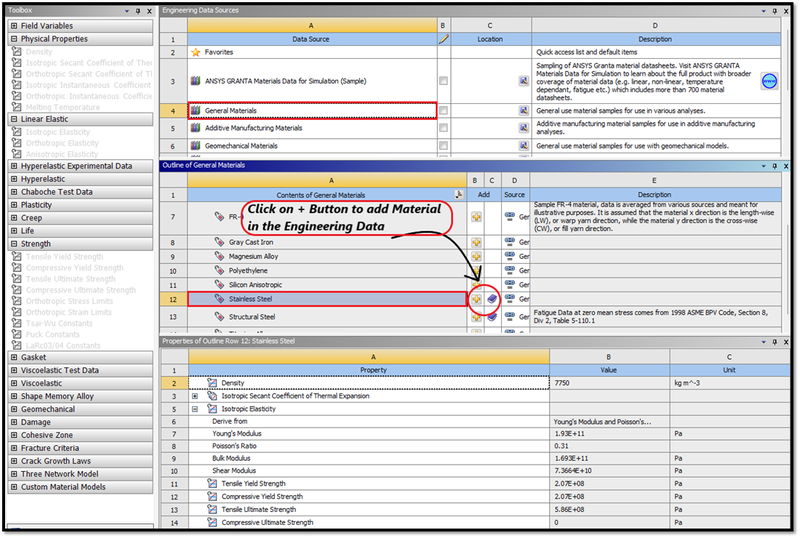
Task: Expand the Plasticity toolbox group
Action: pos(14,205)
